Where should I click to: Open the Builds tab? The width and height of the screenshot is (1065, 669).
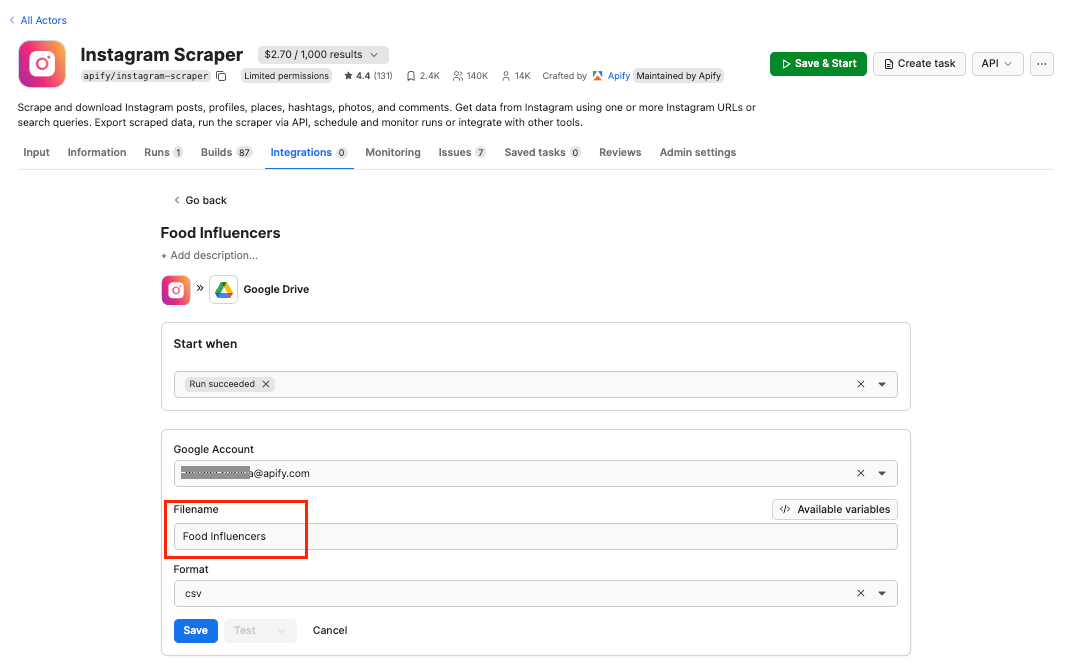pos(219,152)
